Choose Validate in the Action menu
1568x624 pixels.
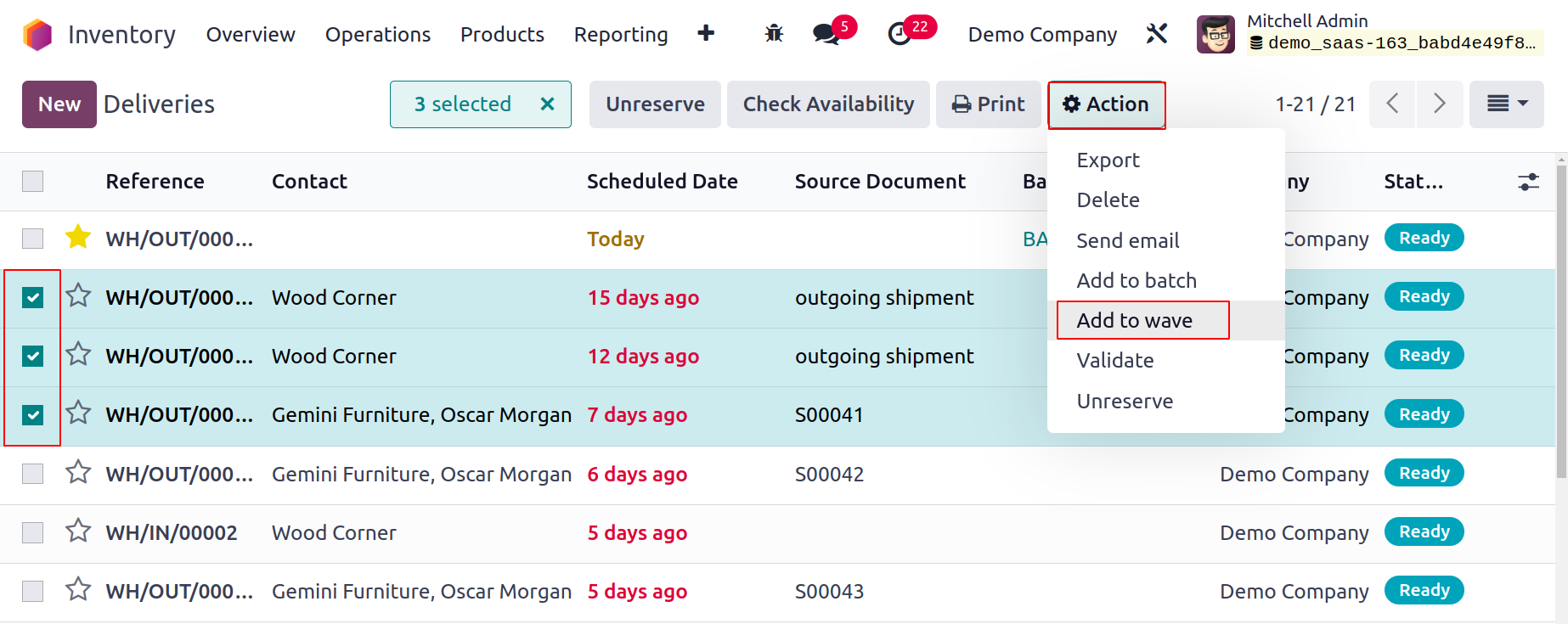click(x=1114, y=361)
